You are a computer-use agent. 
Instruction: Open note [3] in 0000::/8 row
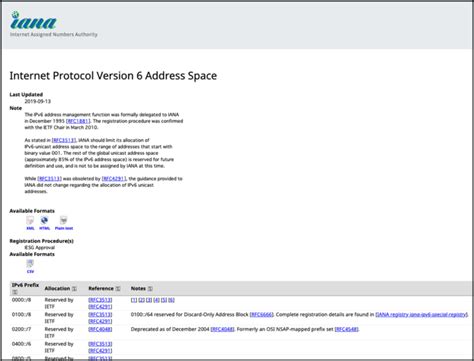point(149,300)
